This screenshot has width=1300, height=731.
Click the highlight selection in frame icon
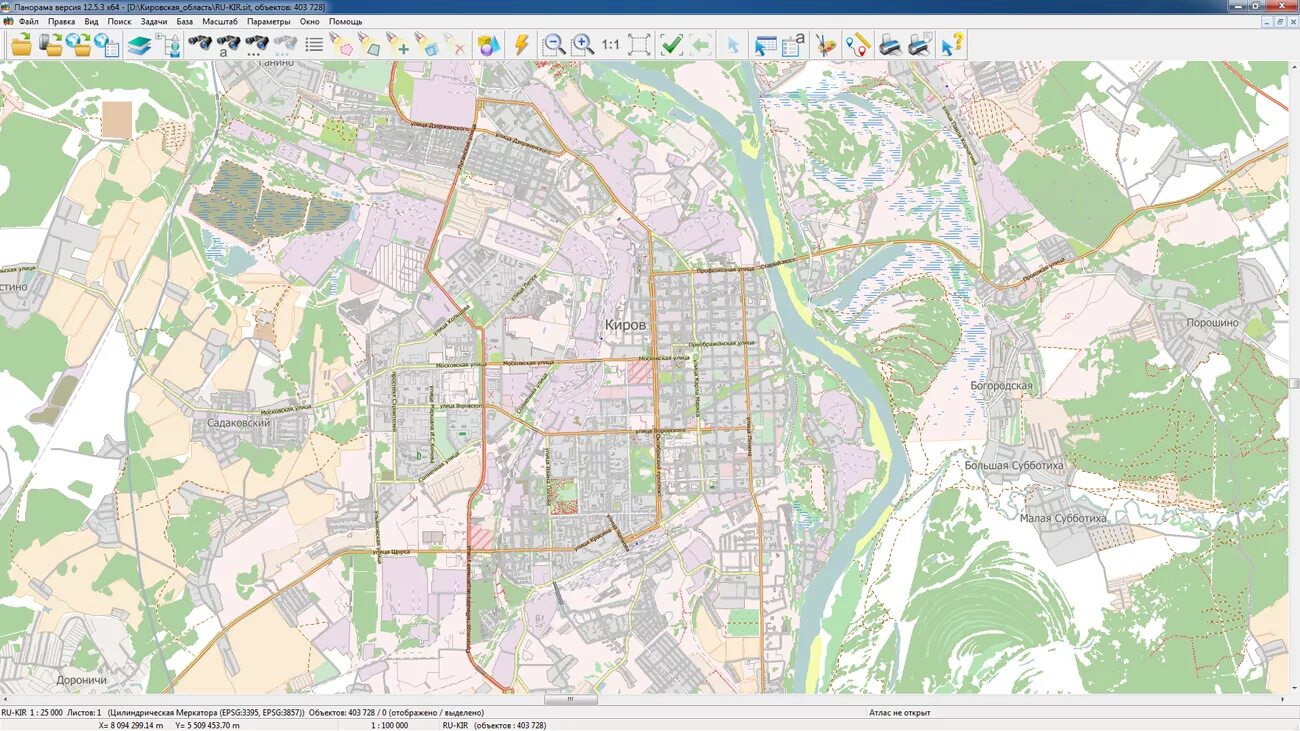pos(427,44)
